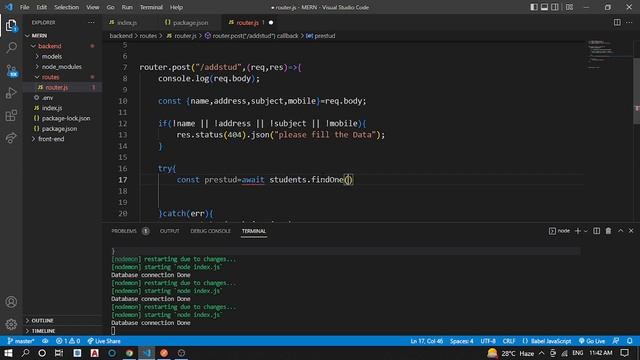This screenshot has width=640, height=360.
Task: Create a new terminal with plus icon
Action: [577, 231]
